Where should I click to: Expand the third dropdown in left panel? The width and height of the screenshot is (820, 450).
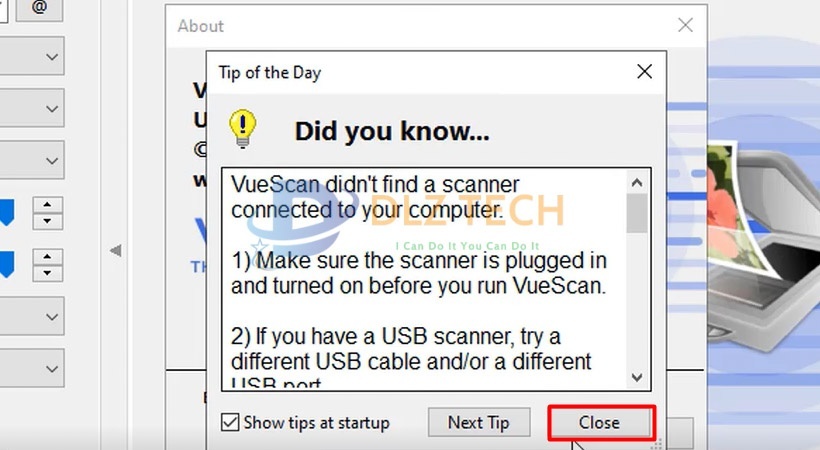(x=31, y=160)
